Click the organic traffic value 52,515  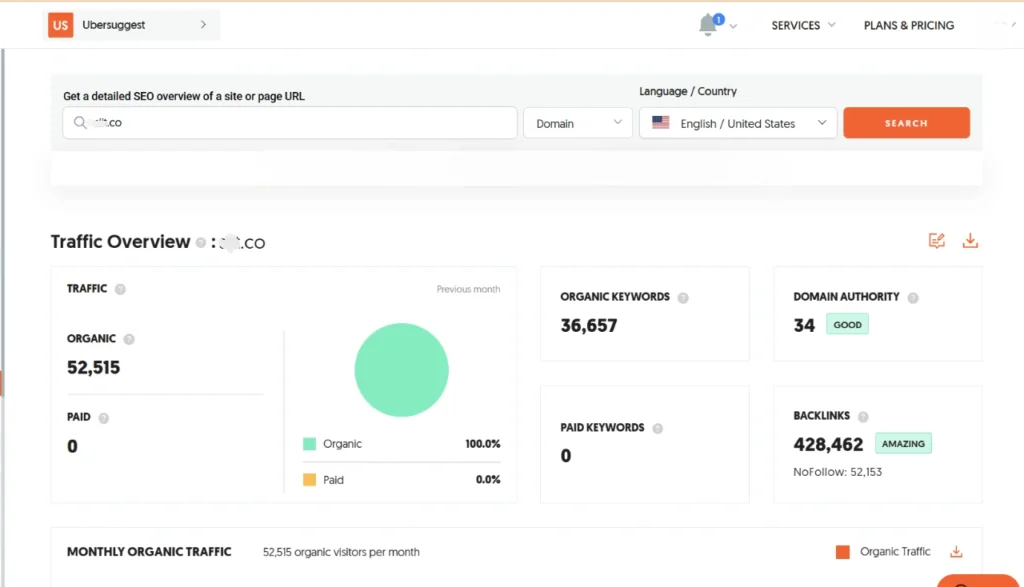pos(93,368)
